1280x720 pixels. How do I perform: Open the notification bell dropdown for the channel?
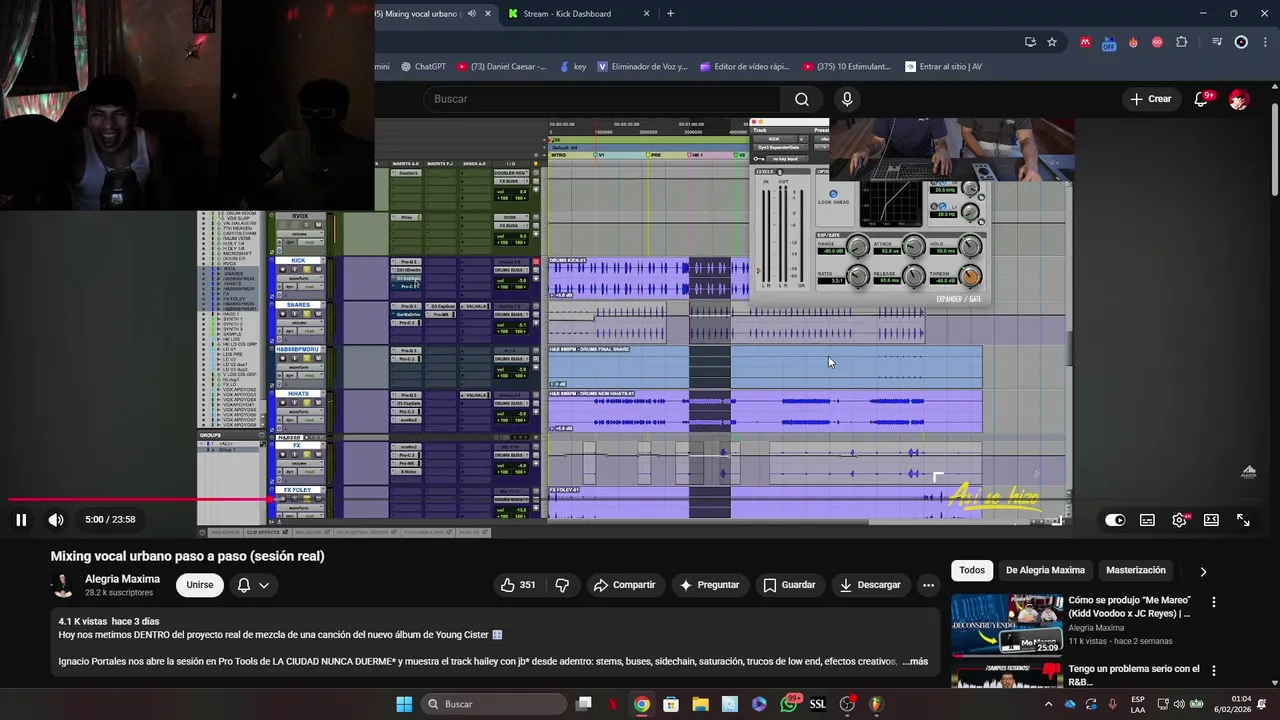tap(252, 585)
